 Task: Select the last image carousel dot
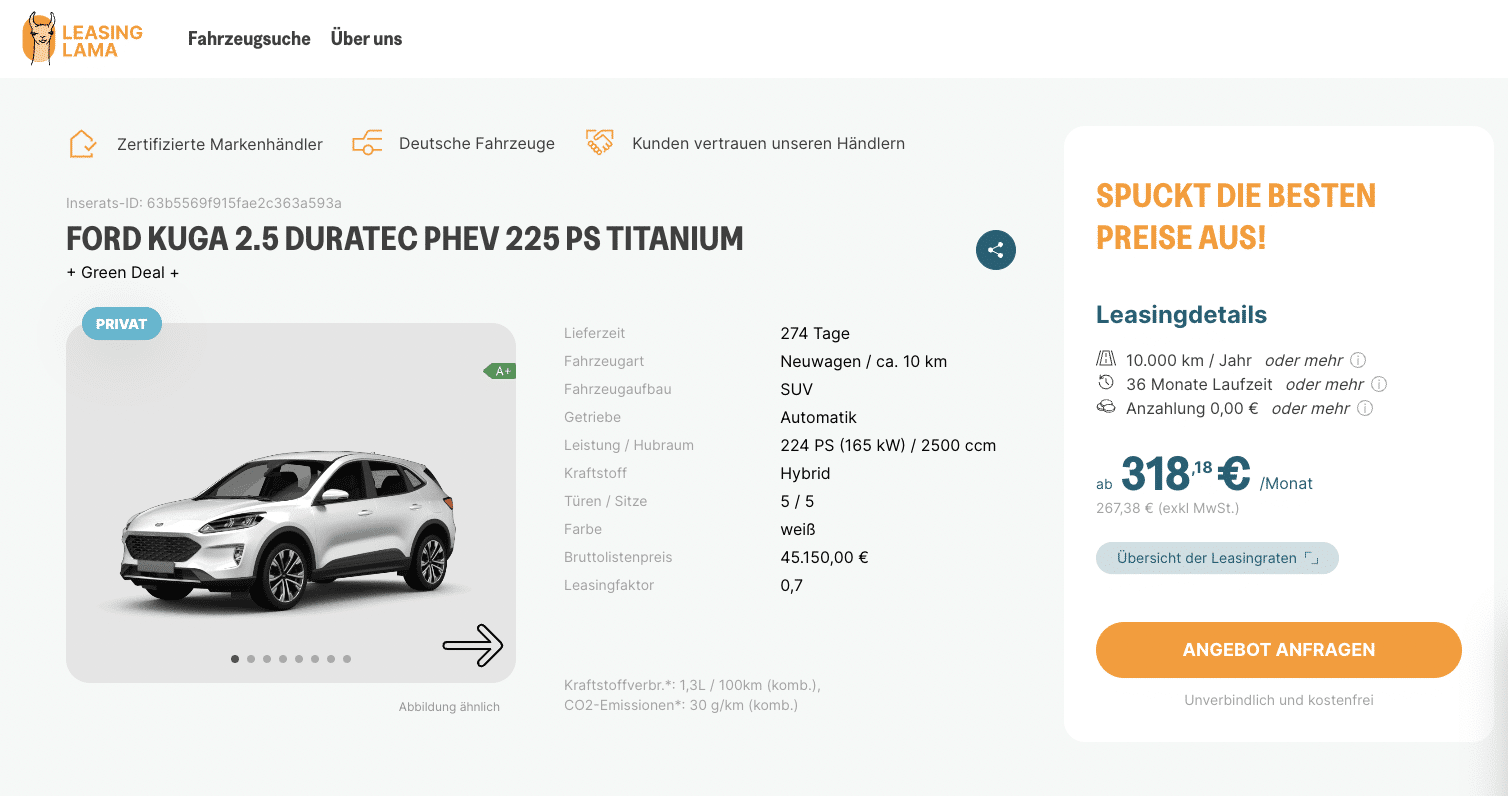(x=347, y=659)
